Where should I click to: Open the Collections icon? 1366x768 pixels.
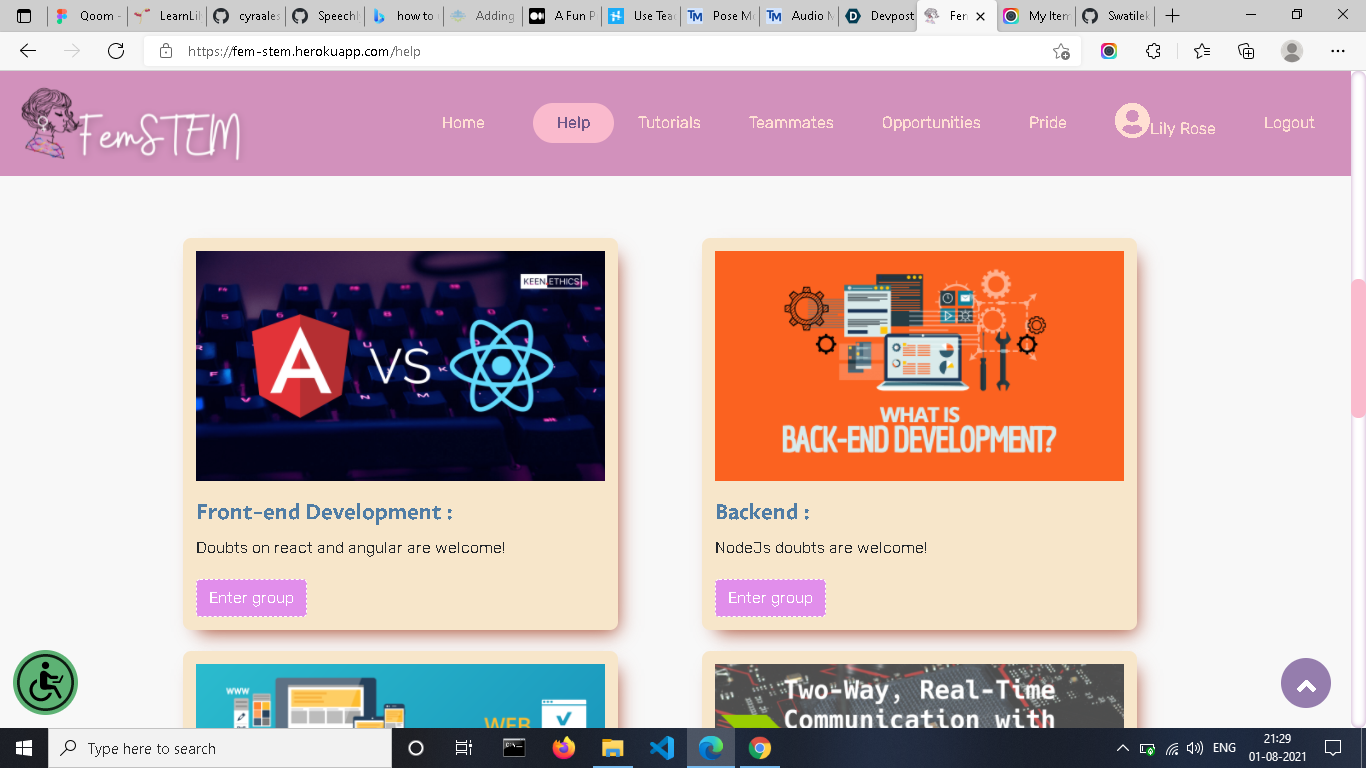pos(1246,51)
